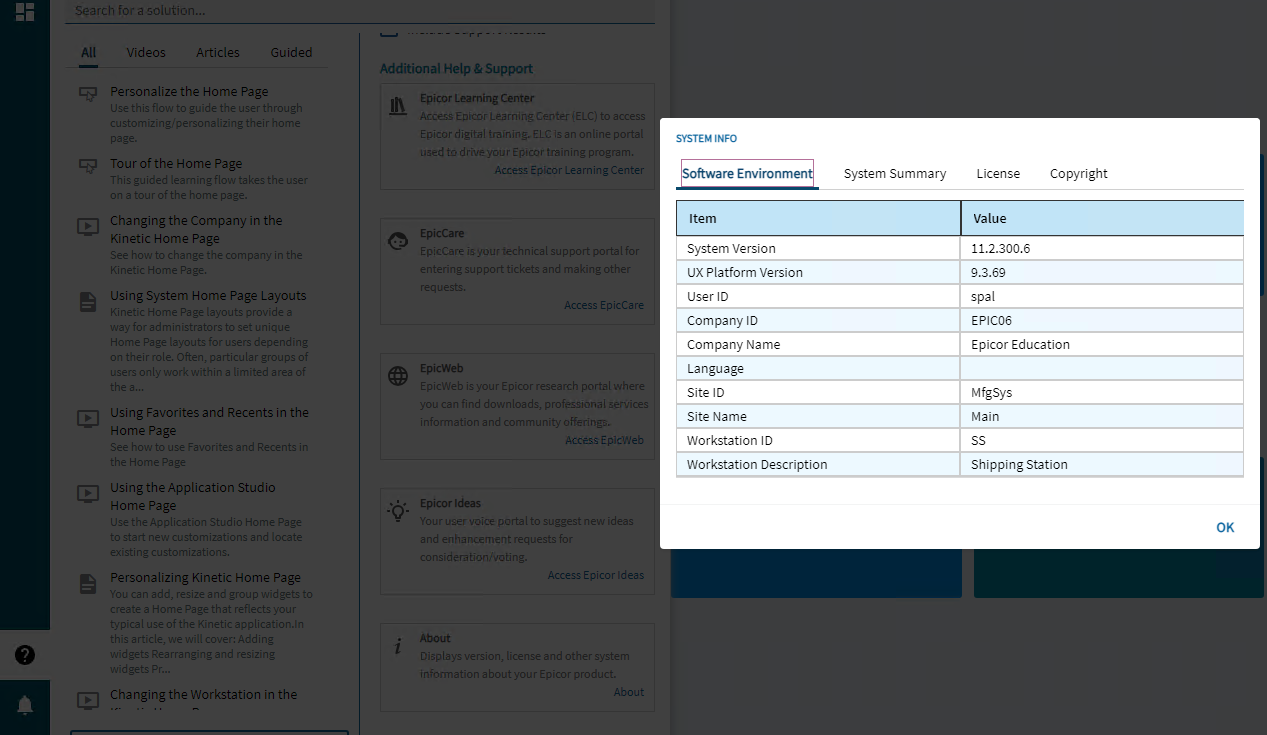Viewport: 1267px width, 735px height.
Task: Click the Search for a solution field
Action: (360, 11)
